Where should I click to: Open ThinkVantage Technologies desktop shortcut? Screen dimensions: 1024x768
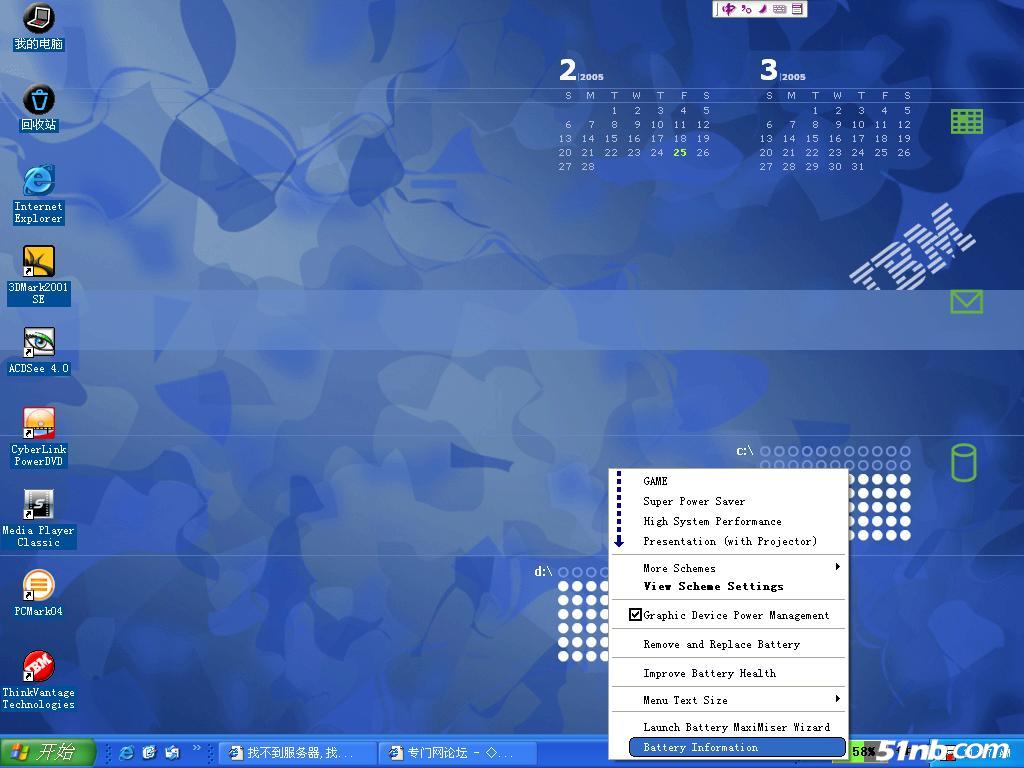click(38, 667)
